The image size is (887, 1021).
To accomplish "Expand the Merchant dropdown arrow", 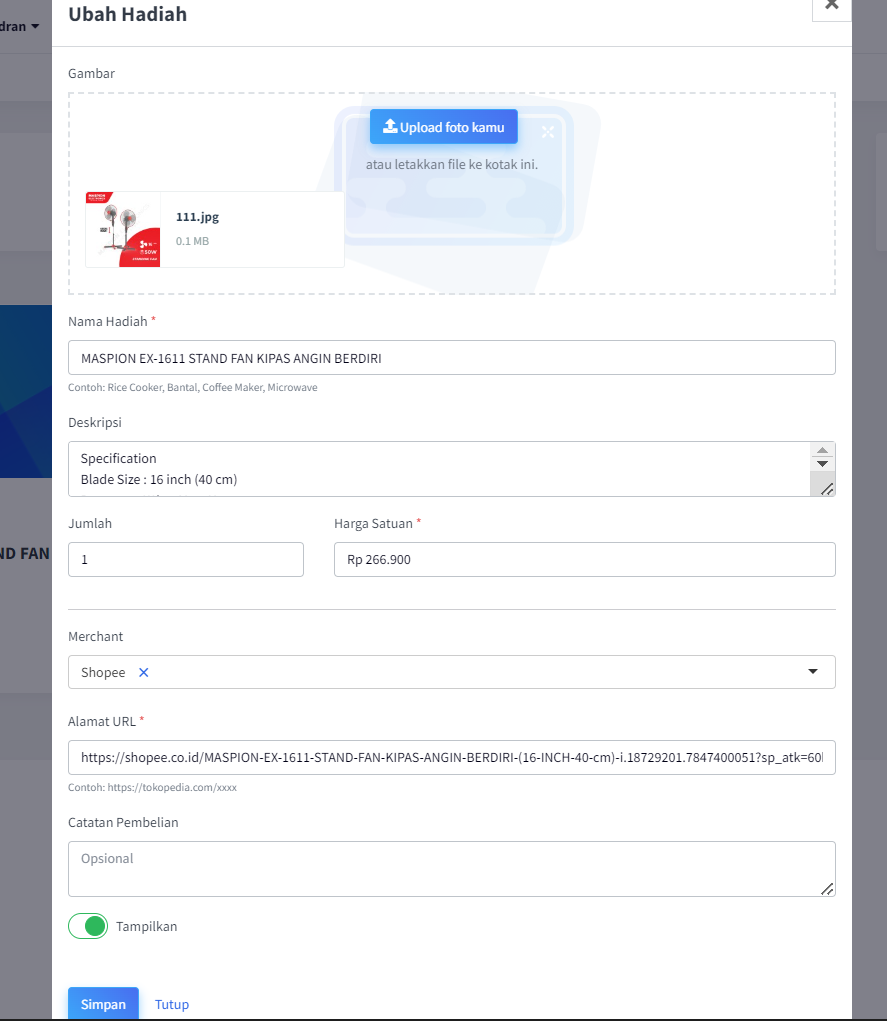I will pos(813,671).
